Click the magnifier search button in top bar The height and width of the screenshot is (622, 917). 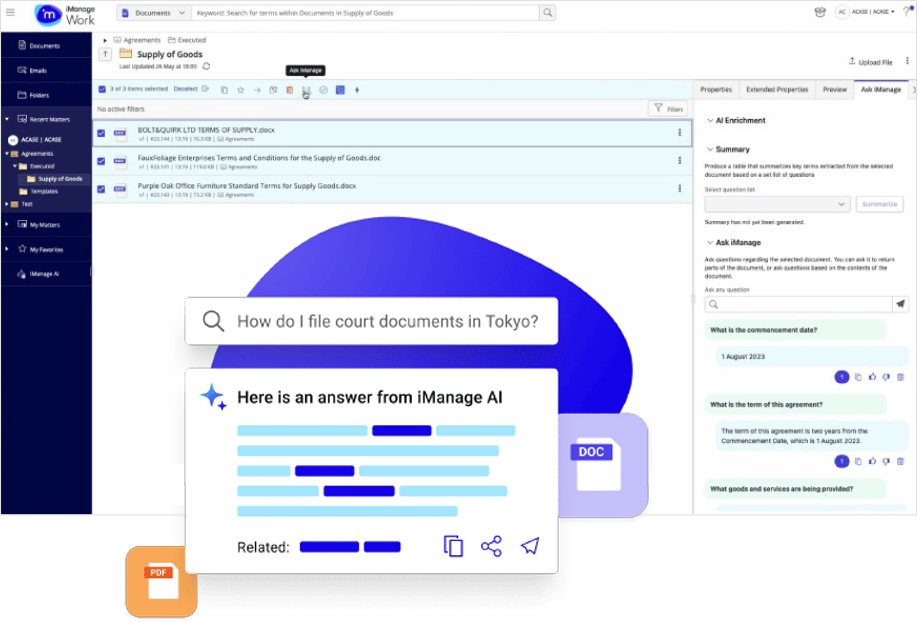[547, 12]
